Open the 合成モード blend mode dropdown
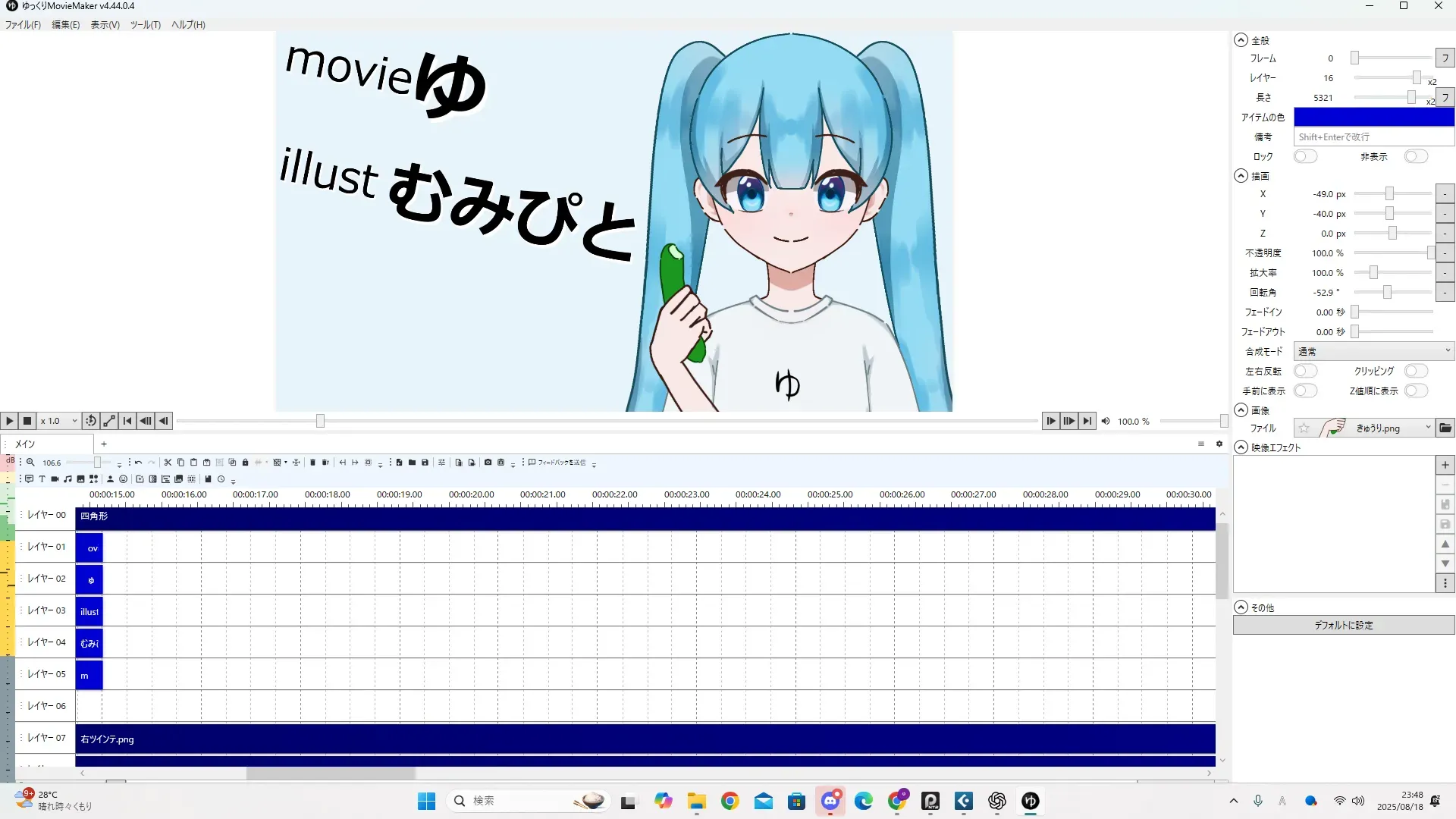The height and width of the screenshot is (819, 1456). [x=1373, y=351]
